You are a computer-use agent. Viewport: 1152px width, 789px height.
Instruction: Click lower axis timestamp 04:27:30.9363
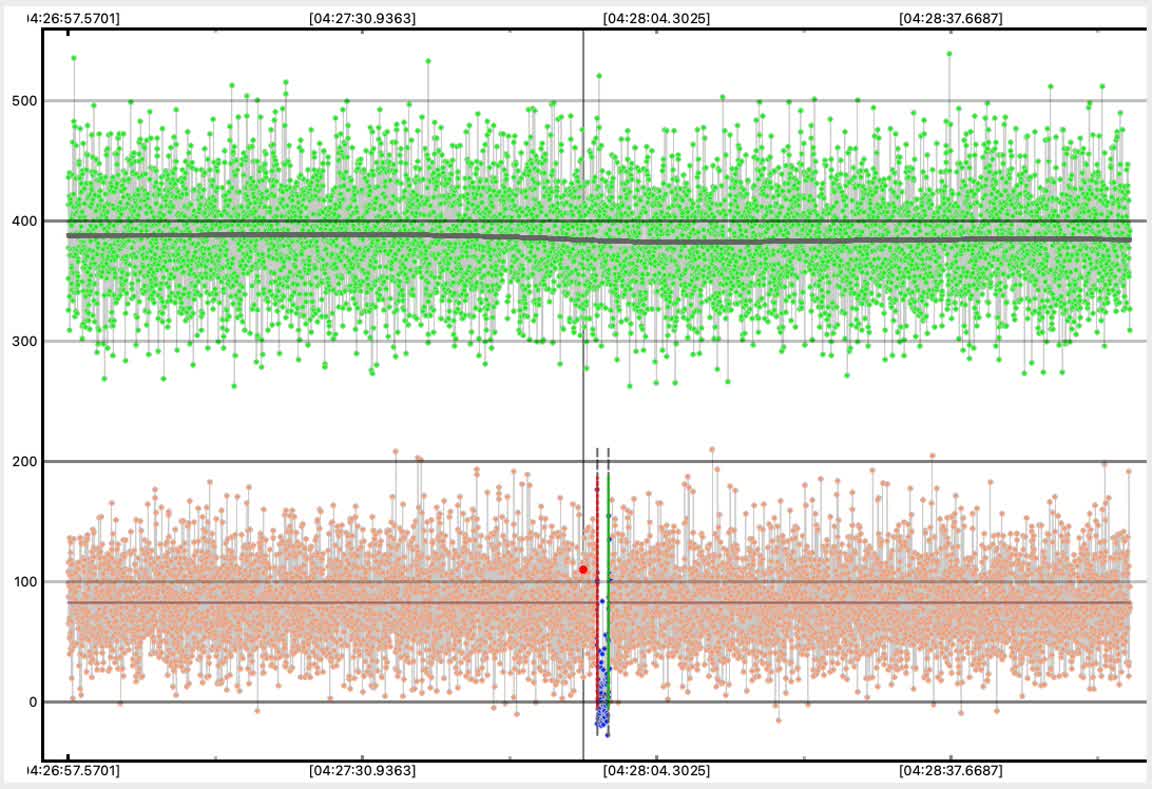pos(363,771)
